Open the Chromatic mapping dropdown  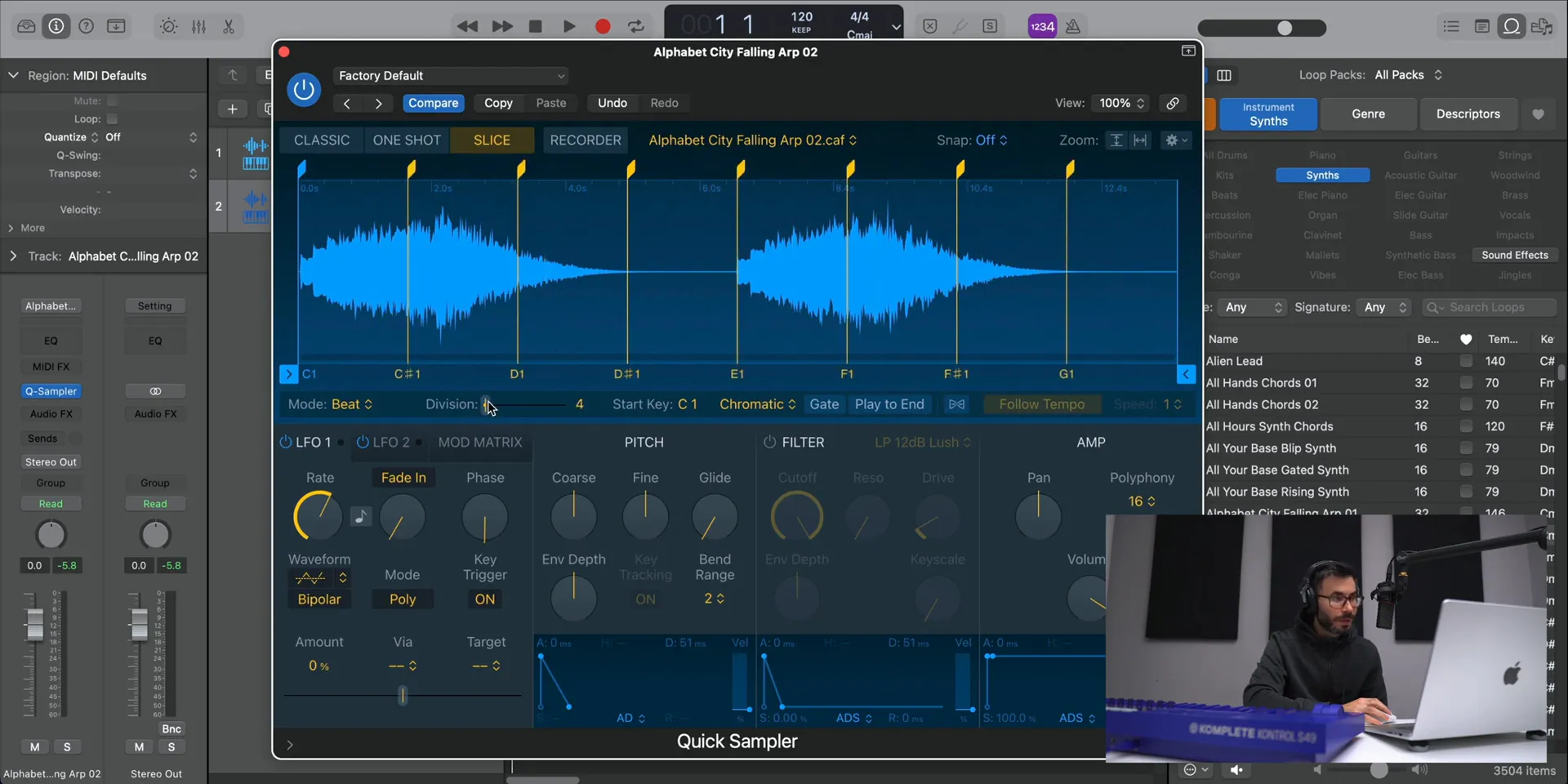[757, 404]
